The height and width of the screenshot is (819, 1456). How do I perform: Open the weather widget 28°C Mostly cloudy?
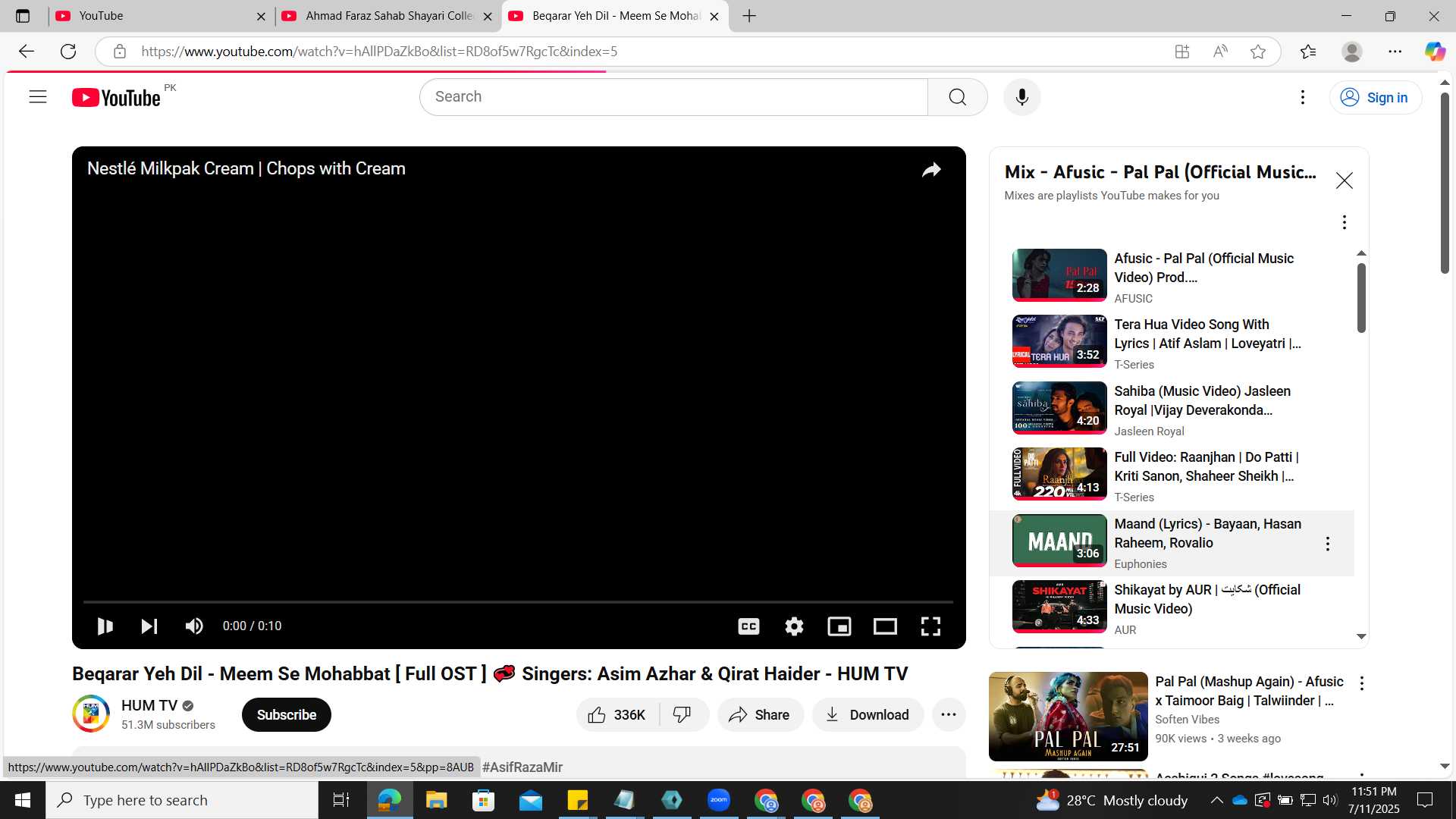(x=1112, y=800)
